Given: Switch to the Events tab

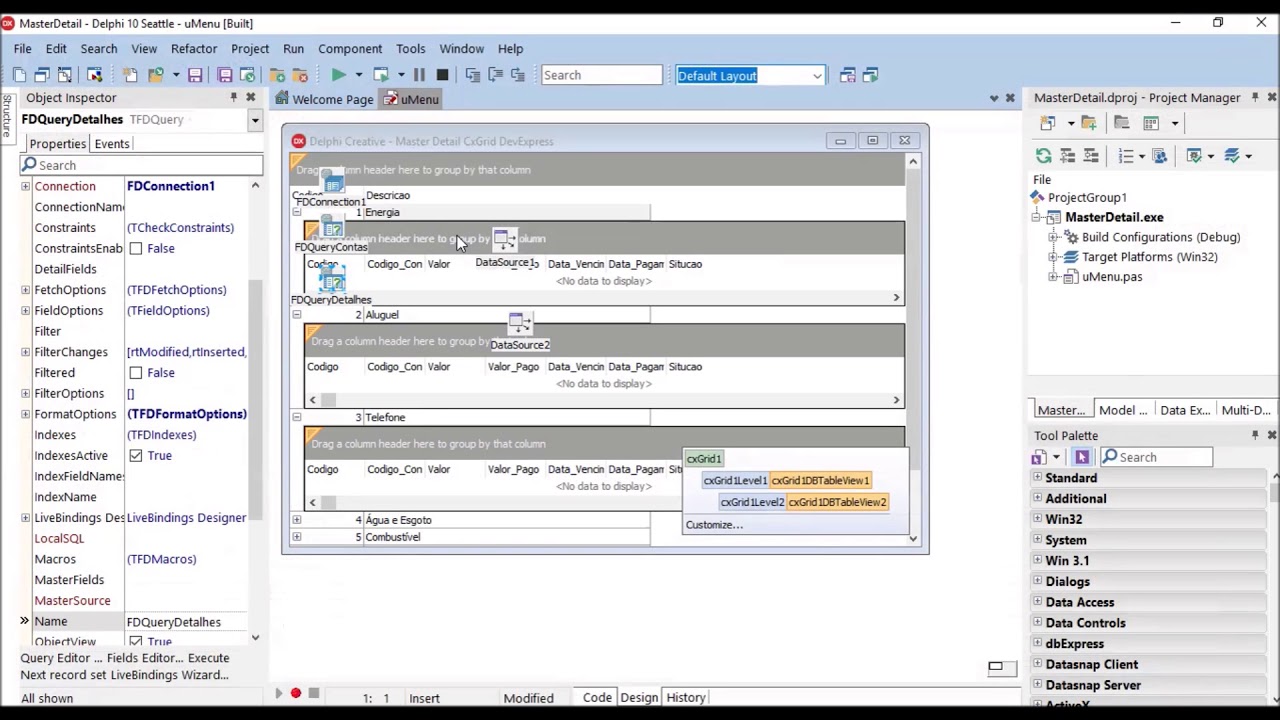Looking at the screenshot, I should (x=111, y=143).
